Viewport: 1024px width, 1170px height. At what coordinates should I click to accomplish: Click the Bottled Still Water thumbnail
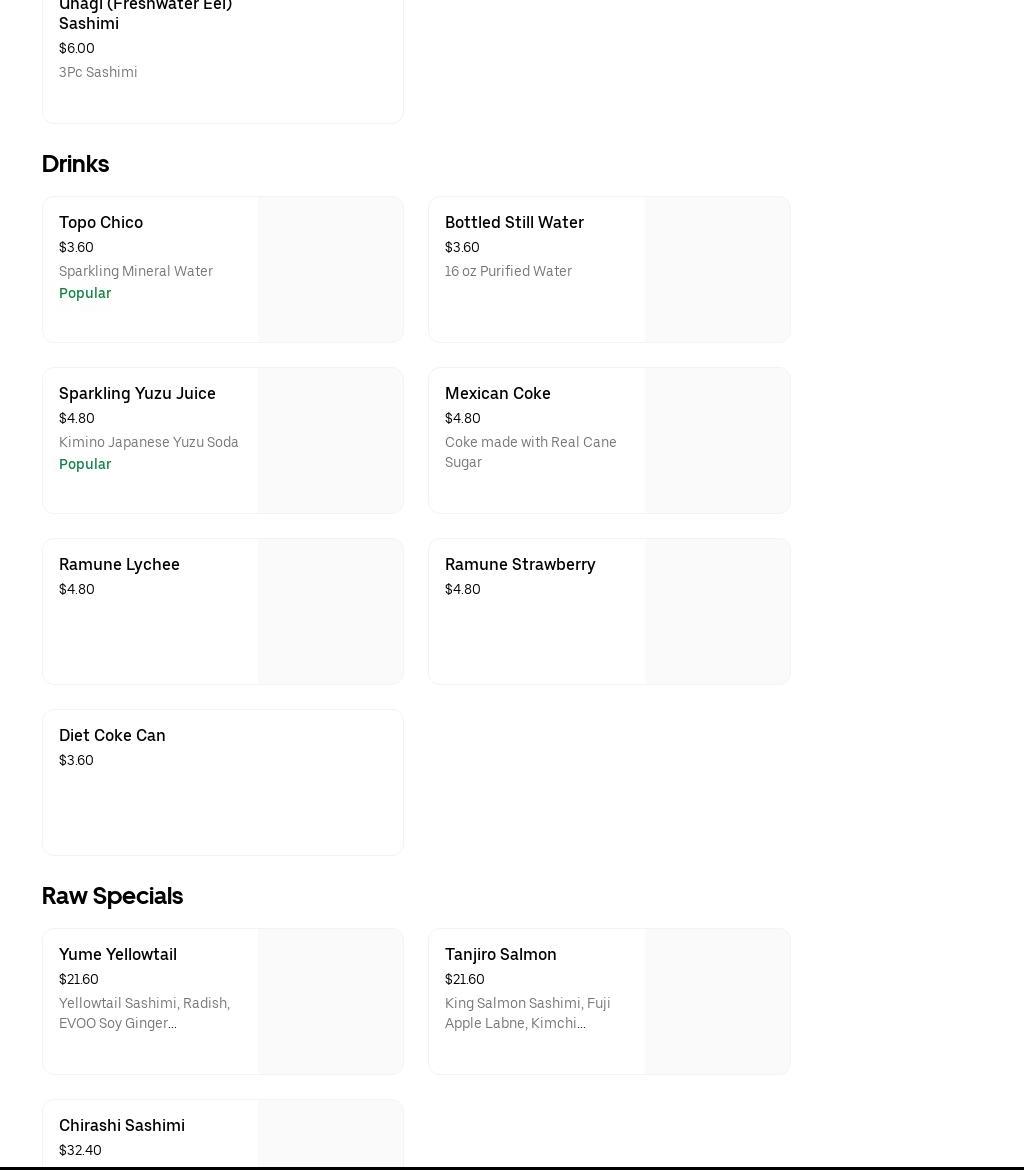coord(717,270)
